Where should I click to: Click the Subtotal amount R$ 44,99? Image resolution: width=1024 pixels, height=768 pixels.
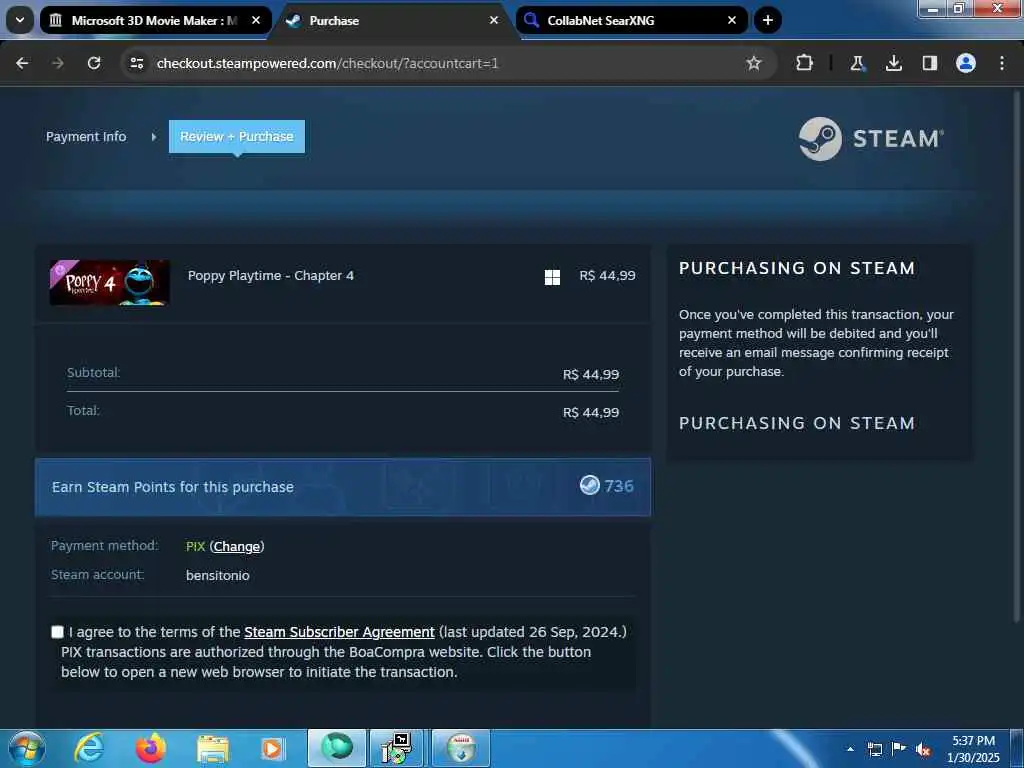pyautogui.click(x=591, y=374)
